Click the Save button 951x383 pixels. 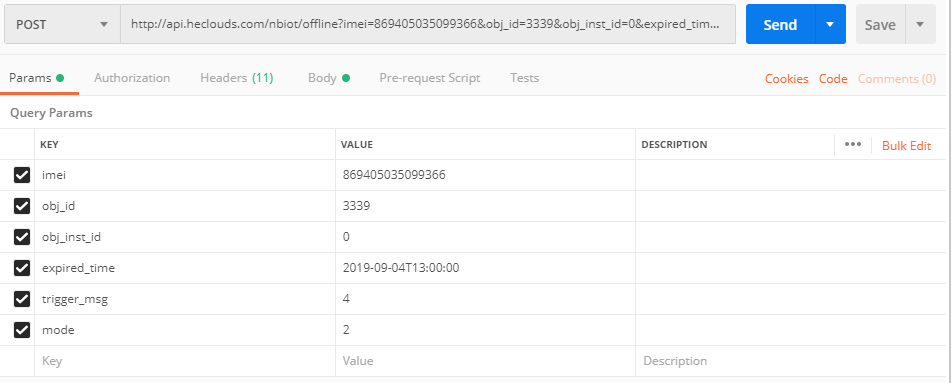[x=880, y=24]
